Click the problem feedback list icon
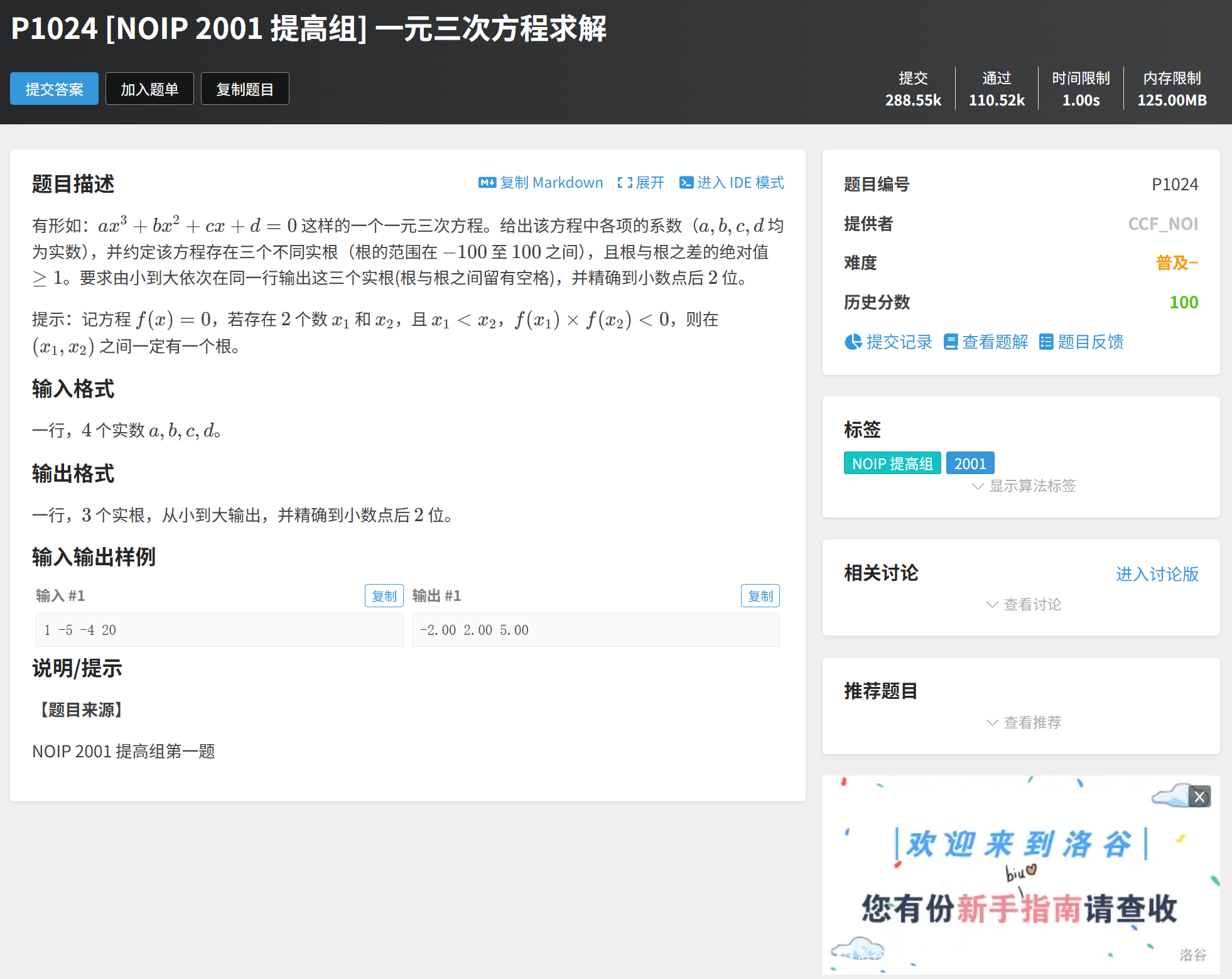This screenshot has width=1232, height=979. [x=1046, y=342]
